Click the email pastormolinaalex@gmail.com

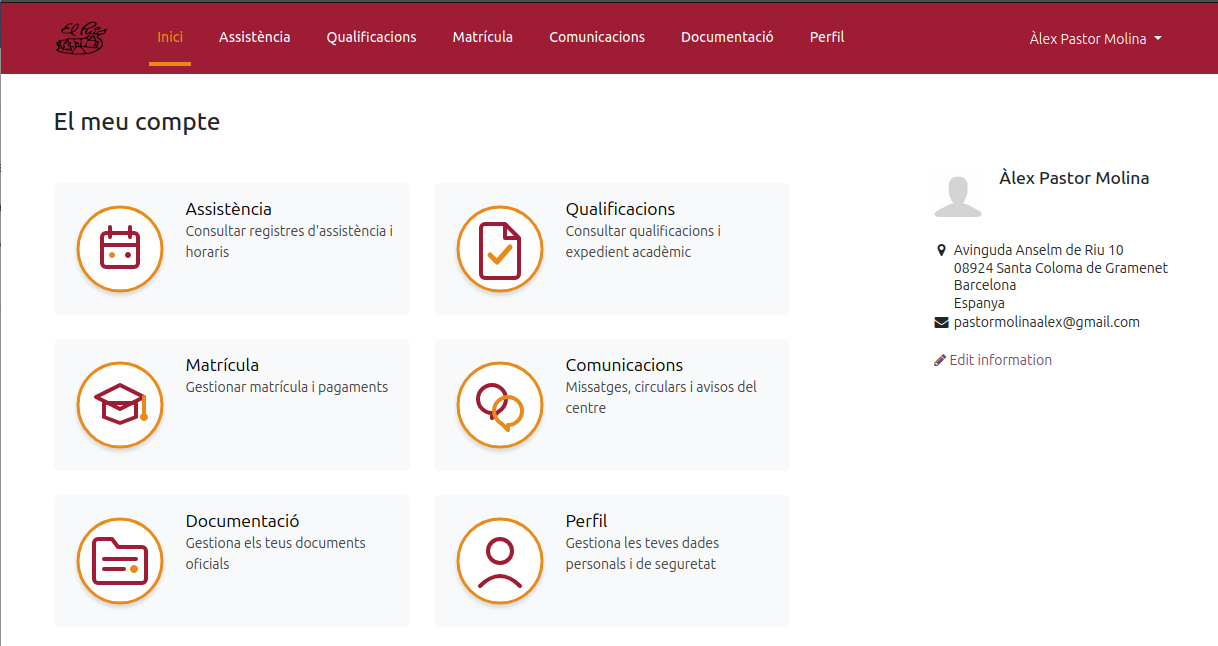(1047, 323)
